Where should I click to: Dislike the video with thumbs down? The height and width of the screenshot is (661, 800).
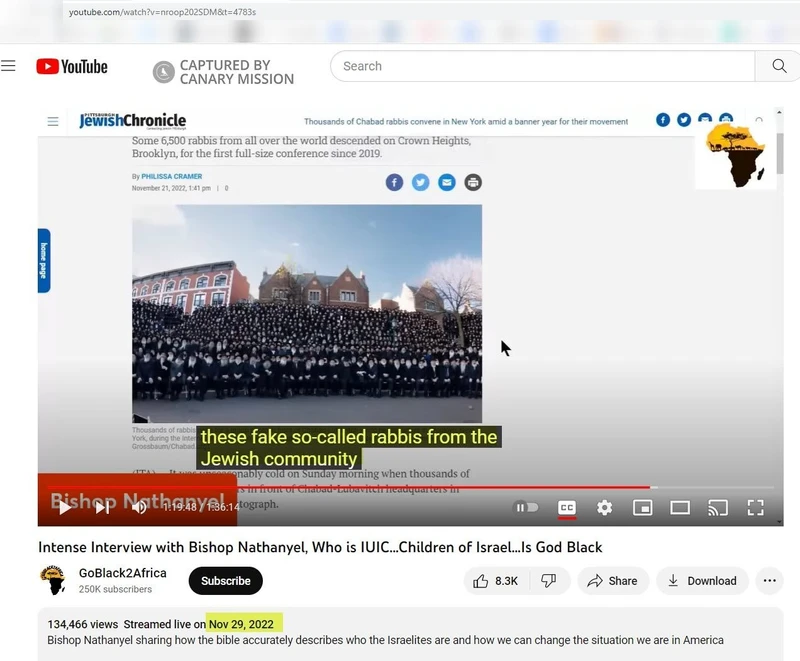550,580
